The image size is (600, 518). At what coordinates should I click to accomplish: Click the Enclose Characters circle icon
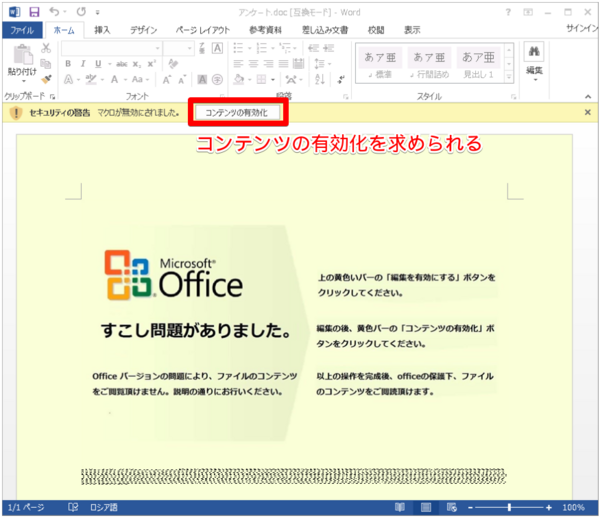[217, 79]
